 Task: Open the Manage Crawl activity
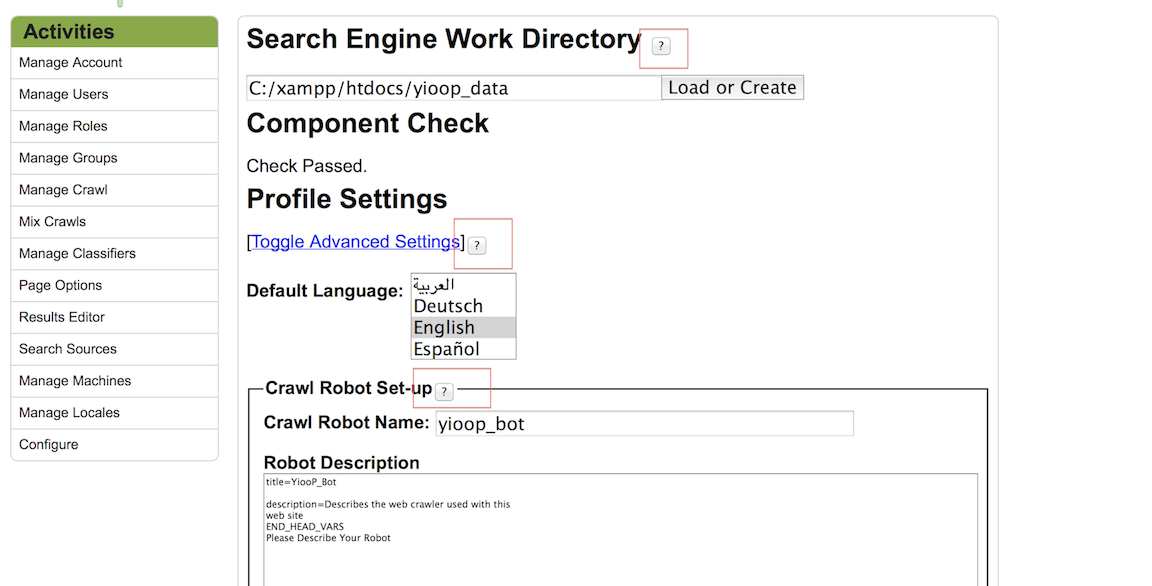click(67, 189)
